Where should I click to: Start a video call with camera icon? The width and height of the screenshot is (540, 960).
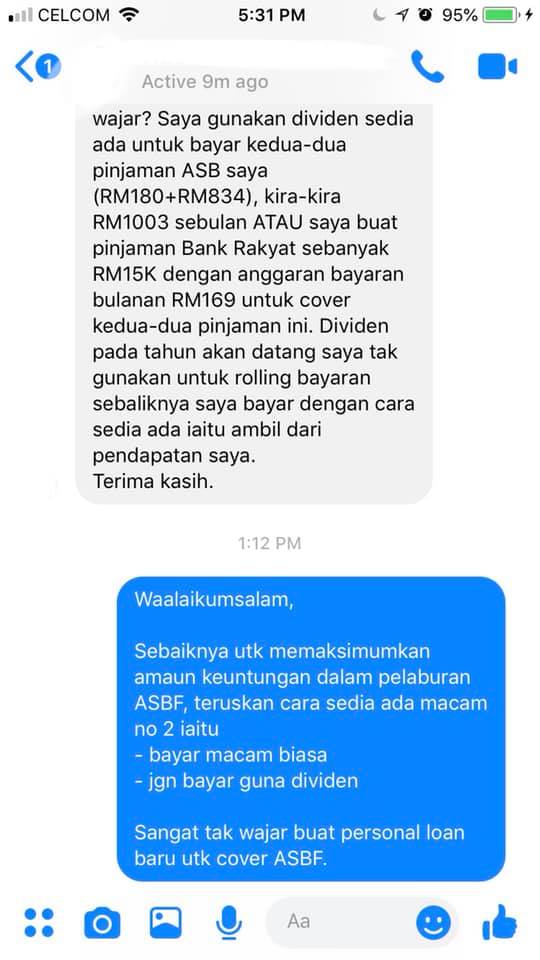point(497,67)
